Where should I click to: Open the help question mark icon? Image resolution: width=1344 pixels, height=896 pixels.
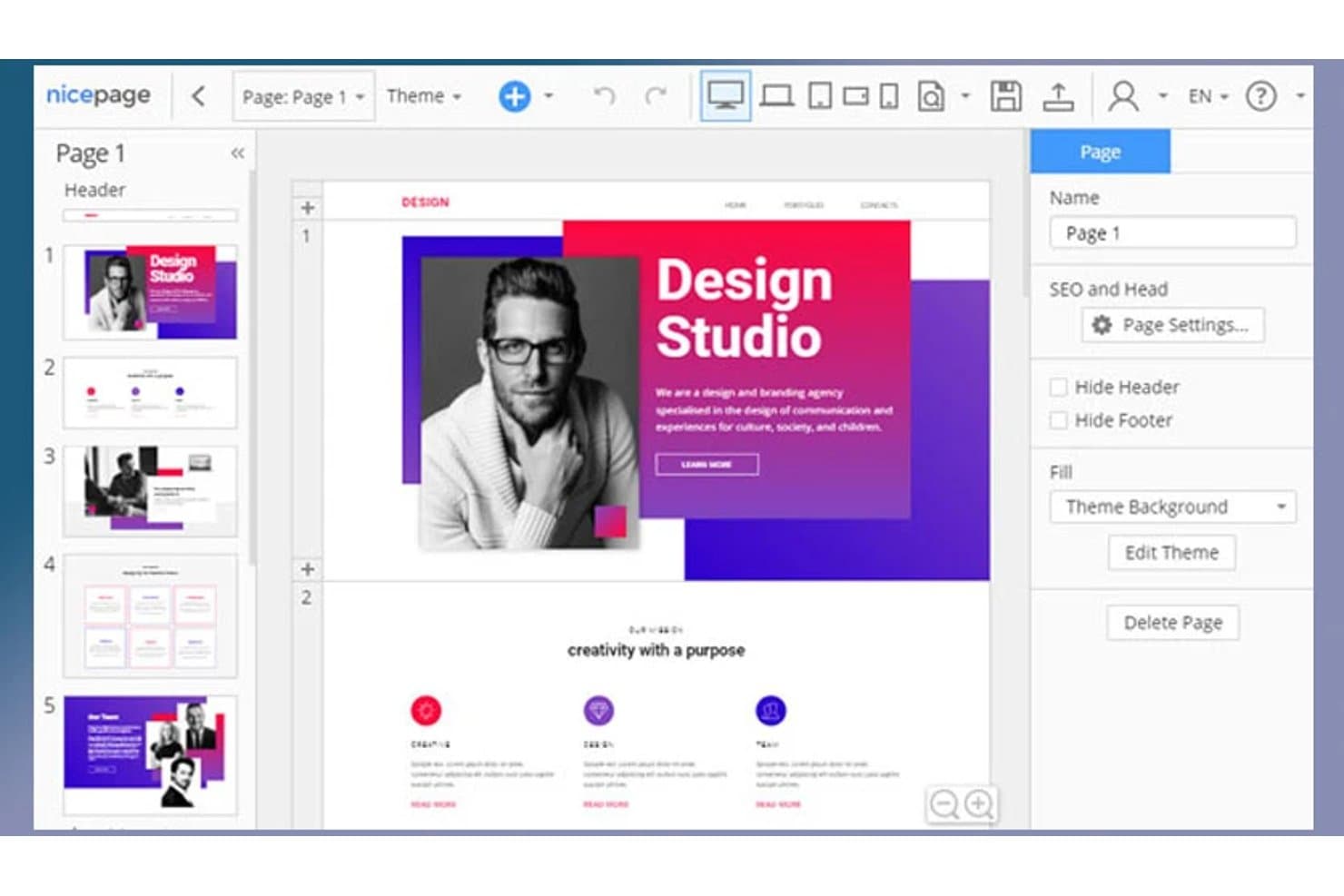click(1261, 95)
